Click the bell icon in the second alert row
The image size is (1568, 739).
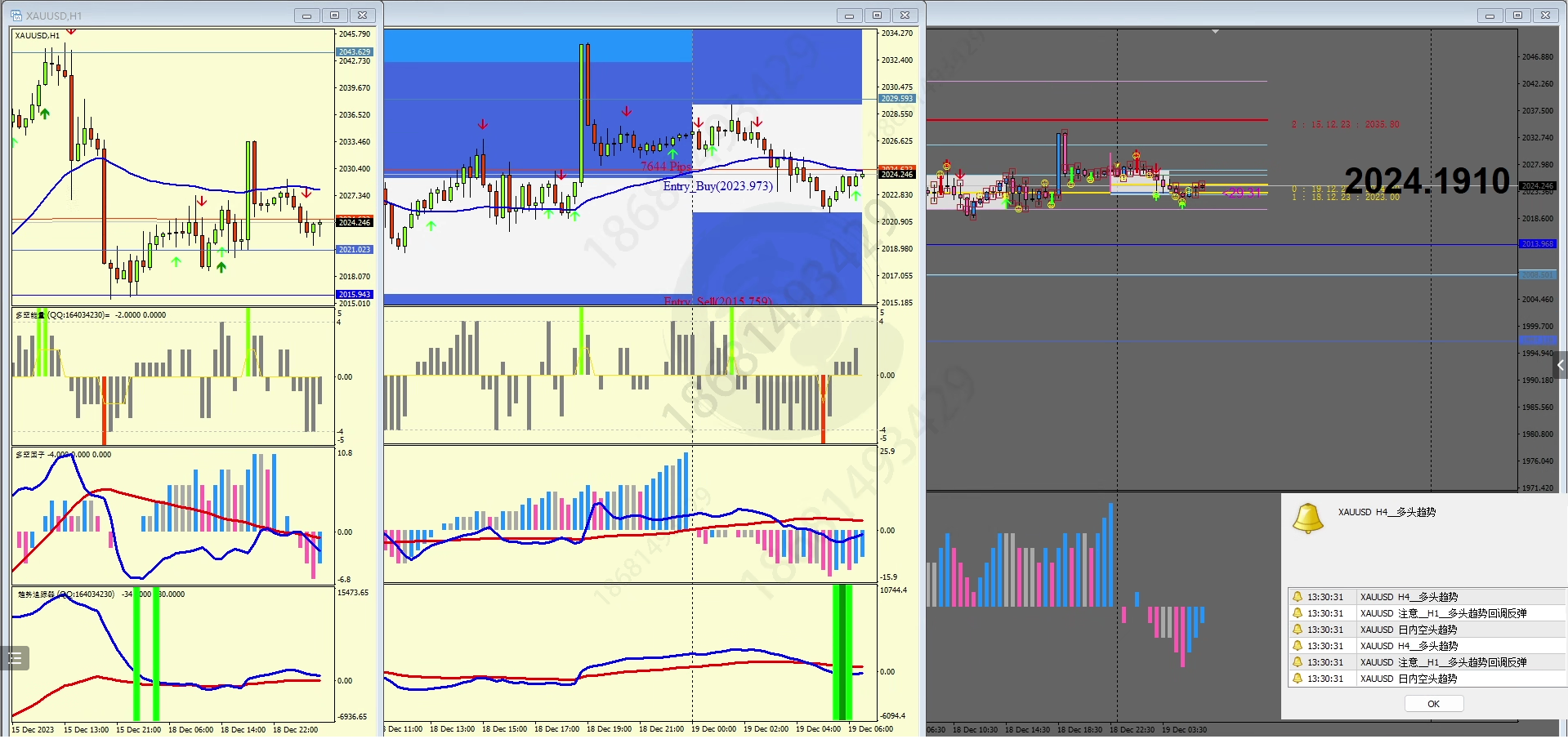pos(1297,613)
